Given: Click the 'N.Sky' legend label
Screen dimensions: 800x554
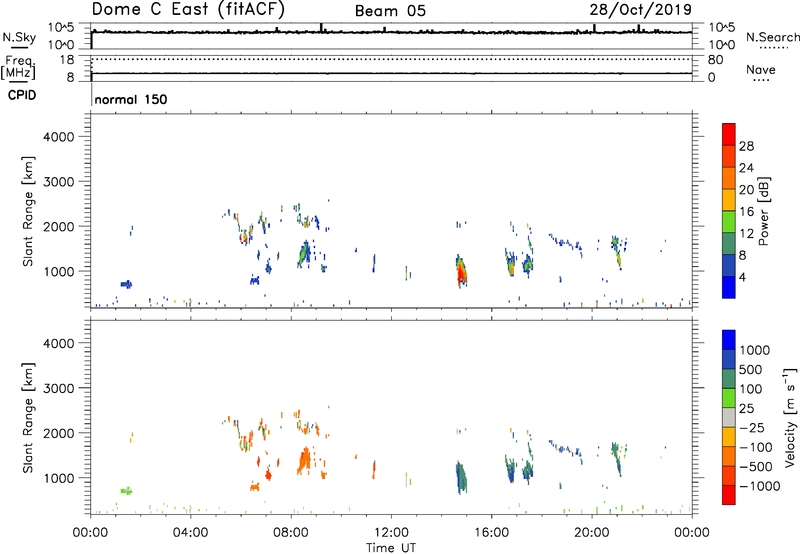Looking at the screenshot, I should point(19,37).
